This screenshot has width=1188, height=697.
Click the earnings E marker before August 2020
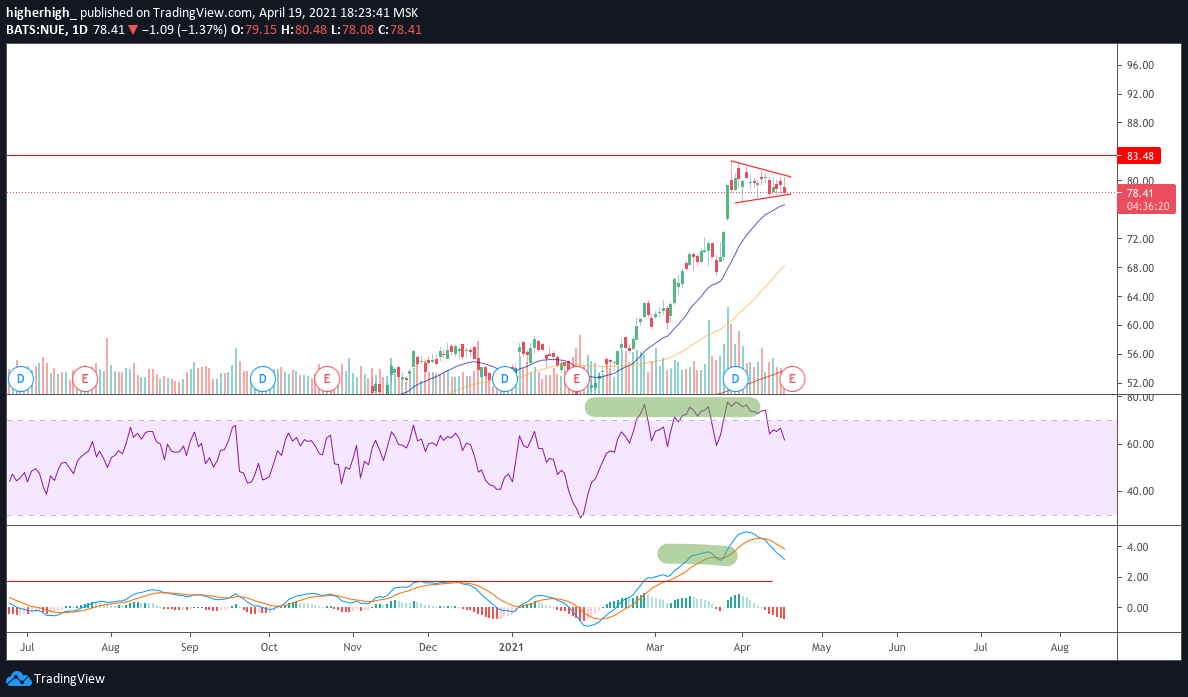click(x=85, y=378)
